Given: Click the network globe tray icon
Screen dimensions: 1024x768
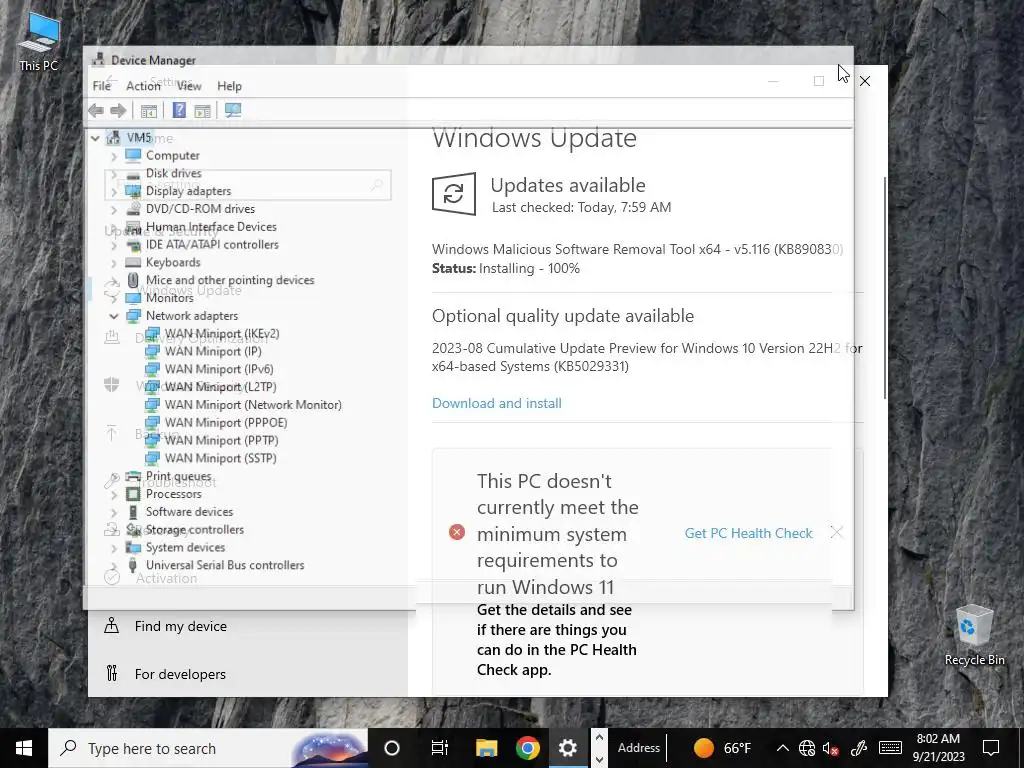Looking at the screenshot, I should tap(807, 748).
